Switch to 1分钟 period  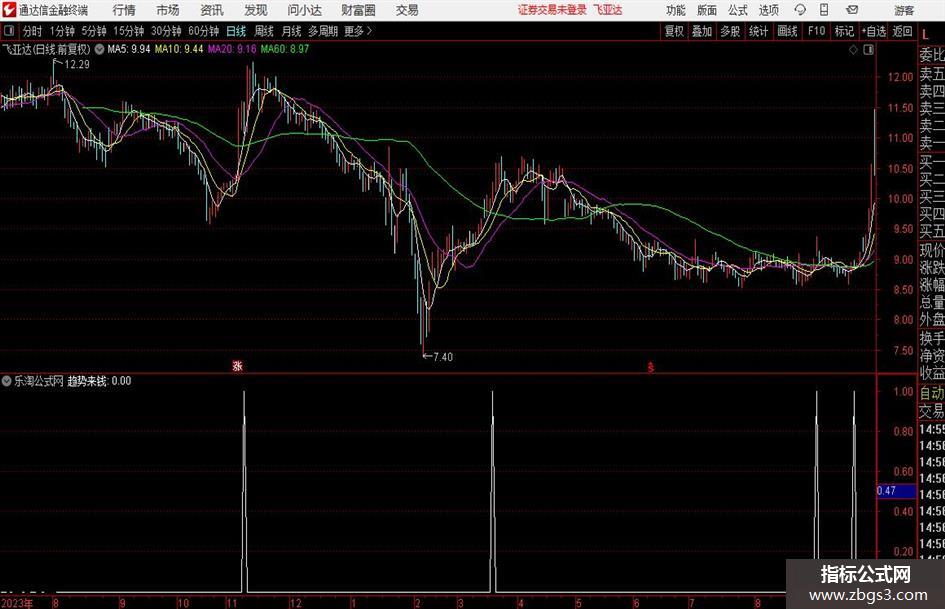[62, 31]
